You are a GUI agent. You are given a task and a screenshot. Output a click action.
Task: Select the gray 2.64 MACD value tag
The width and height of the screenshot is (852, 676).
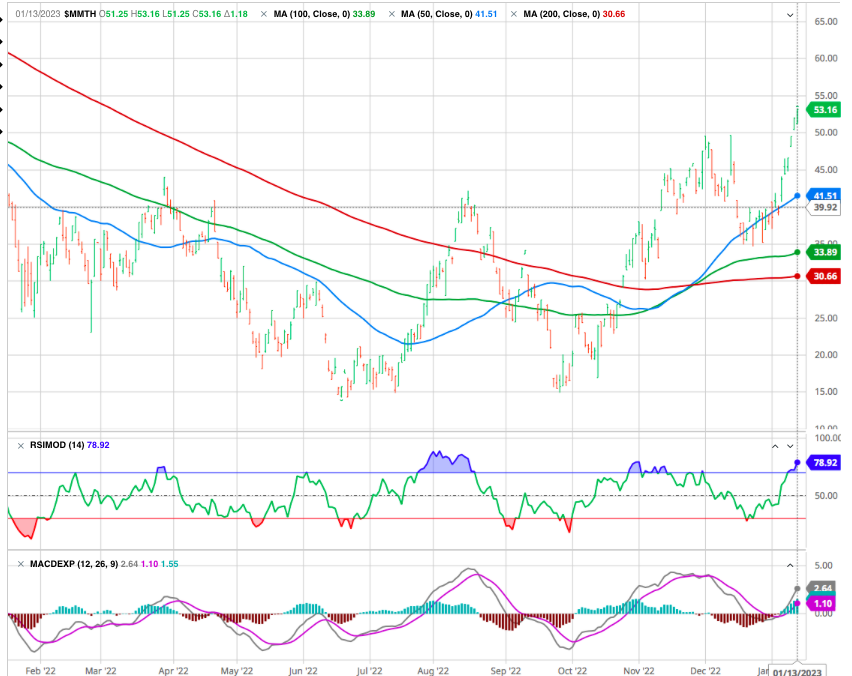823,588
